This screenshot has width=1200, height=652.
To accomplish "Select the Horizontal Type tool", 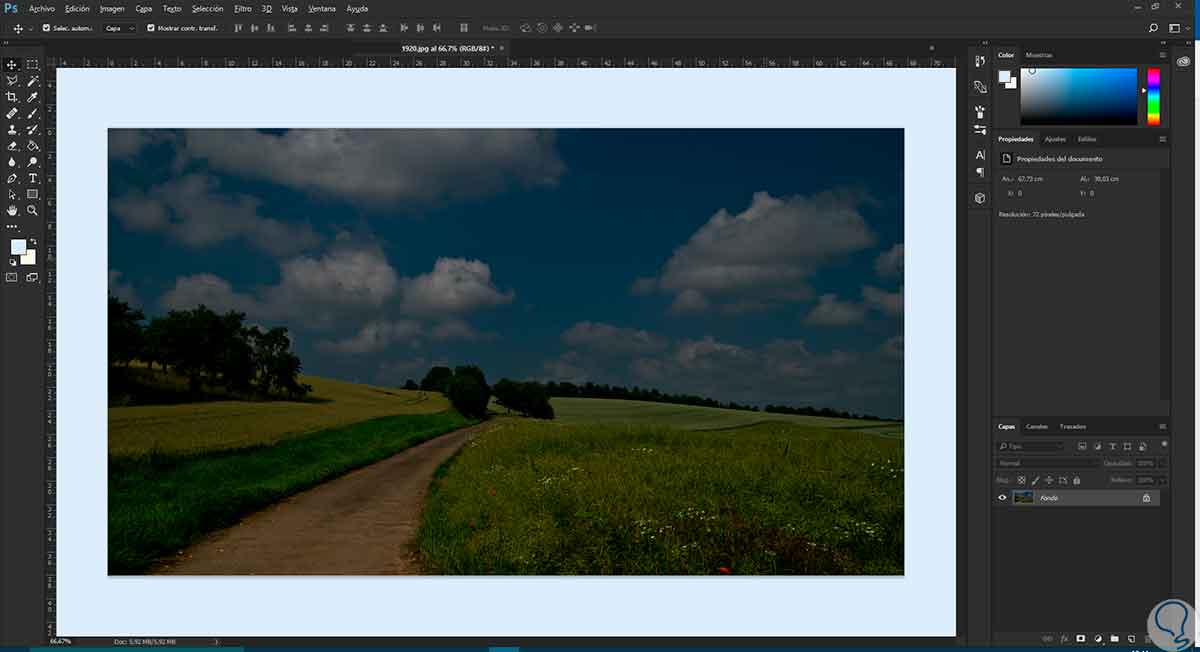I will [33, 178].
